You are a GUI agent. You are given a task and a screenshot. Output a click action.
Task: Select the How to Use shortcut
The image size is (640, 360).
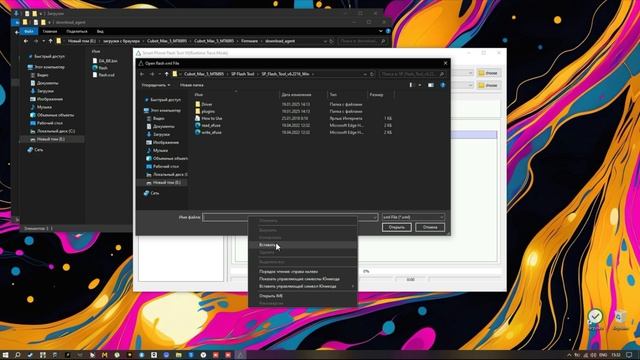coord(209,118)
